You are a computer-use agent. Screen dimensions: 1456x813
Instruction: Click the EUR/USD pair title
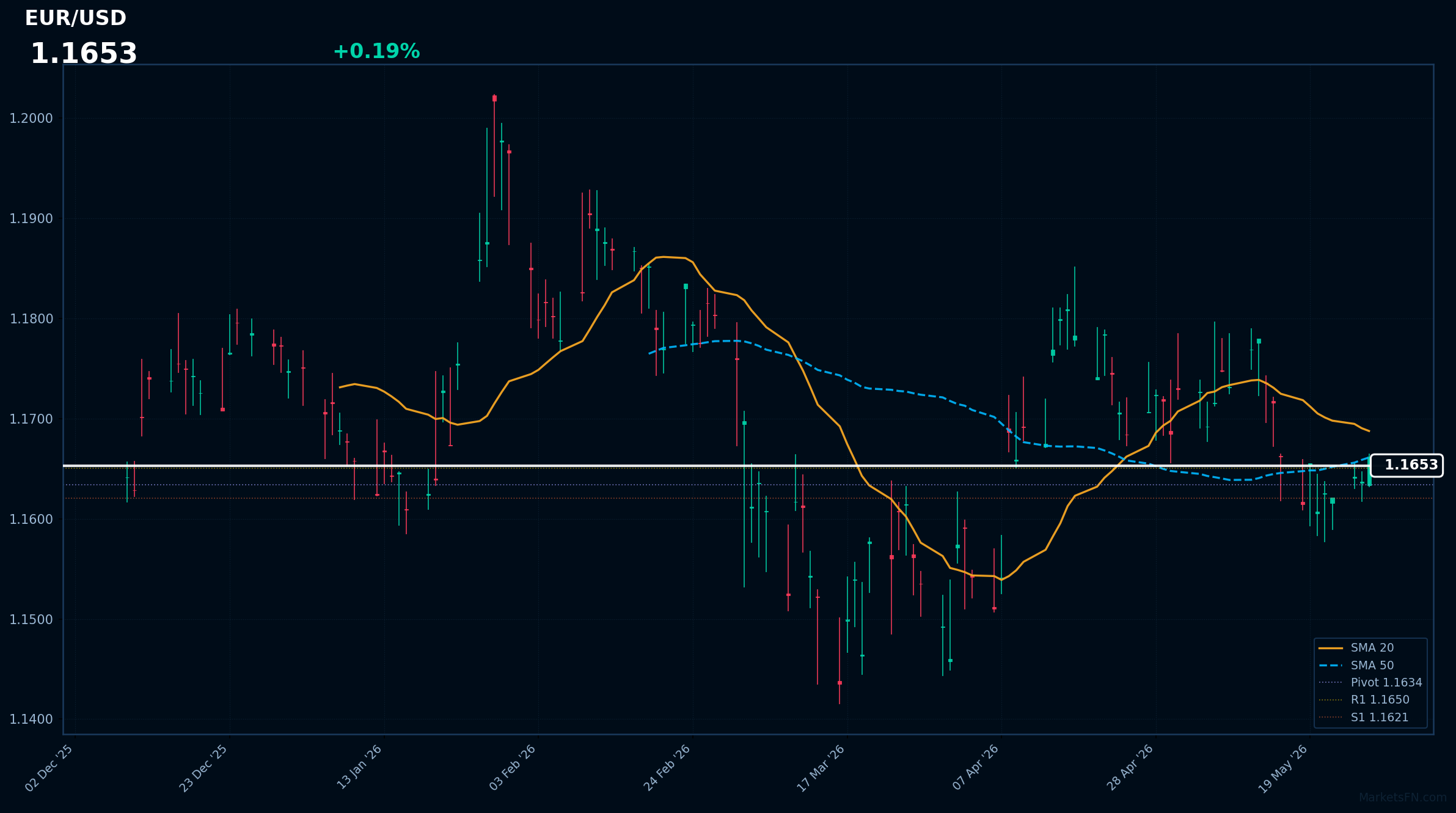click(75, 18)
